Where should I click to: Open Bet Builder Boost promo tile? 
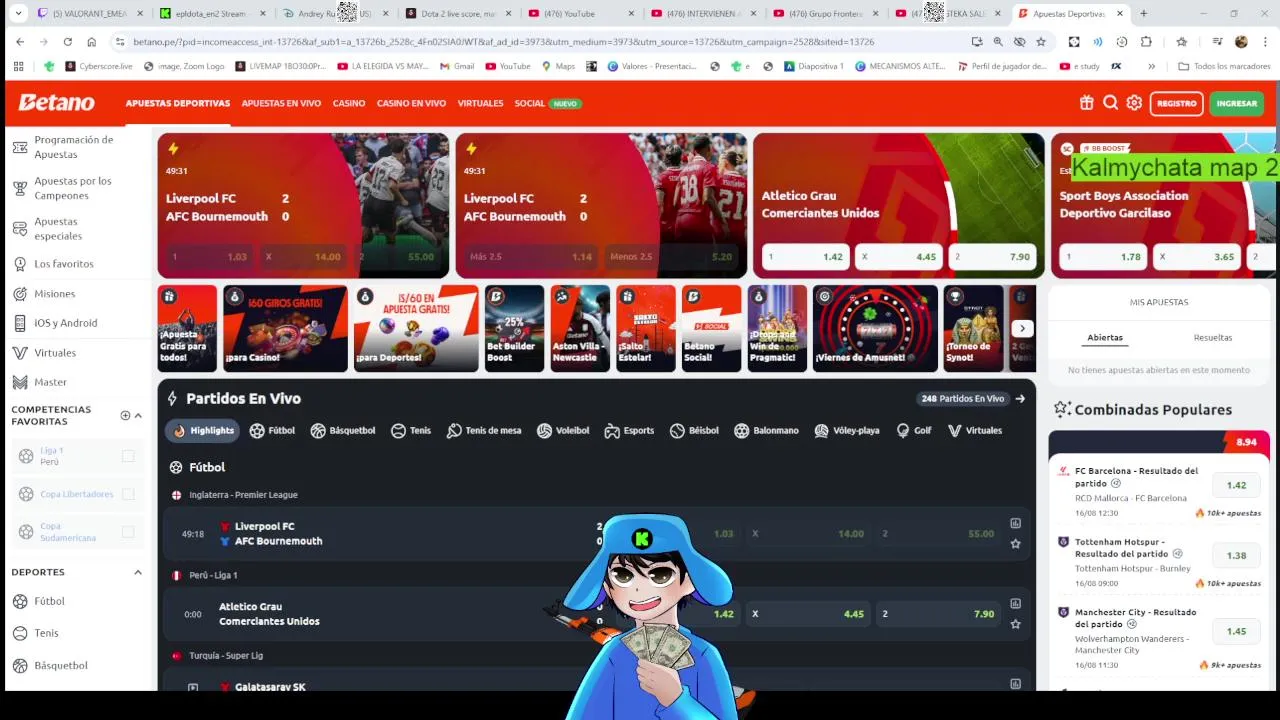(514, 328)
